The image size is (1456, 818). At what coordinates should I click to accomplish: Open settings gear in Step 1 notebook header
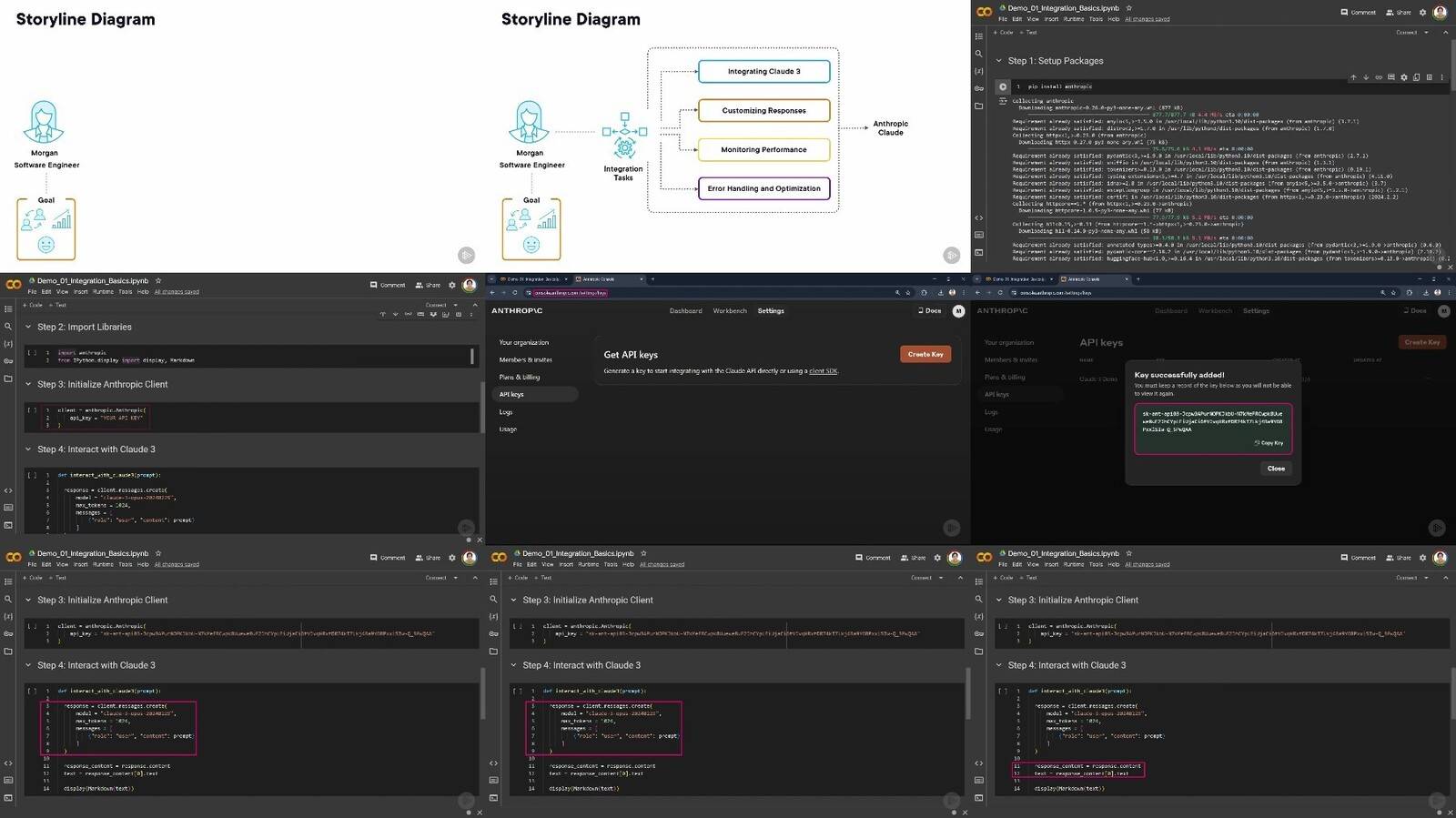1422,12
